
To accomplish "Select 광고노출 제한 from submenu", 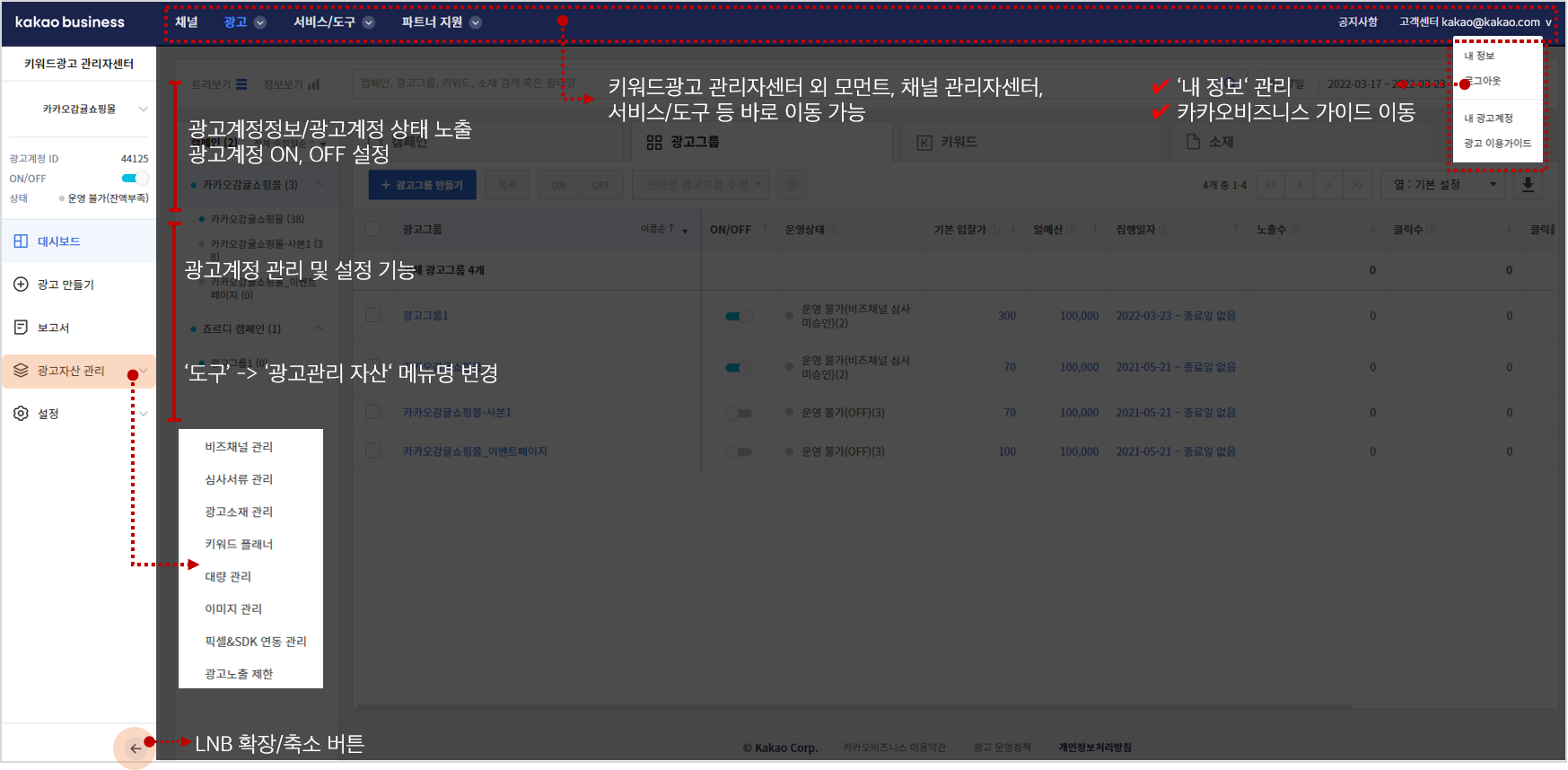I will coord(239,674).
